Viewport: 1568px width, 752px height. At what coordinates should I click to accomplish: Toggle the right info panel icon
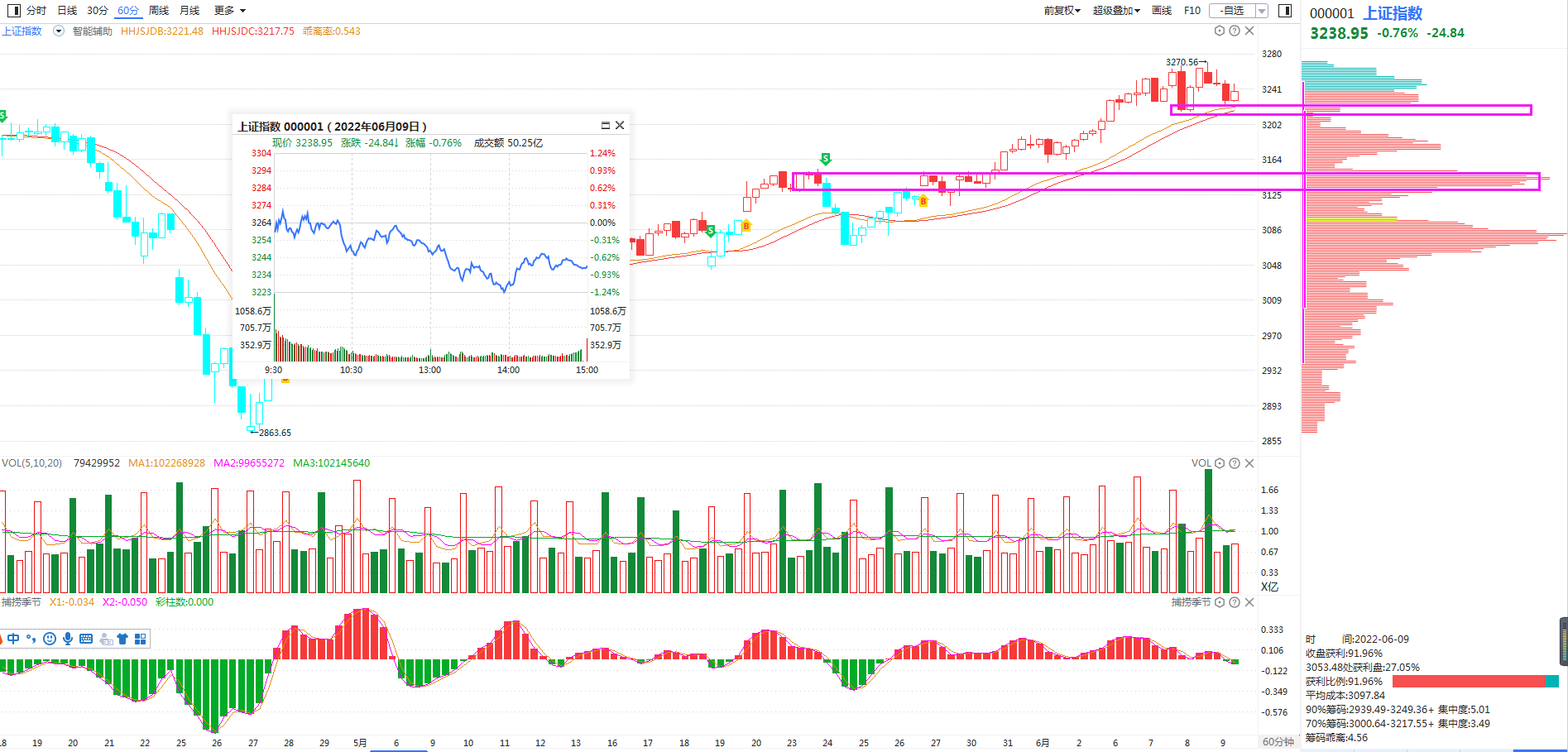(x=1285, y=11)
